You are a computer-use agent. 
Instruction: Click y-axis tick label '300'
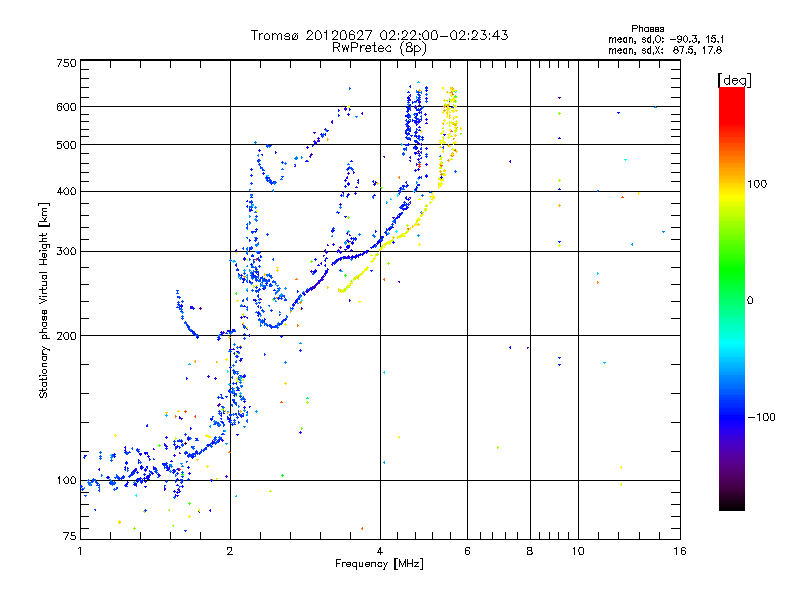click(x=66, y=251)
